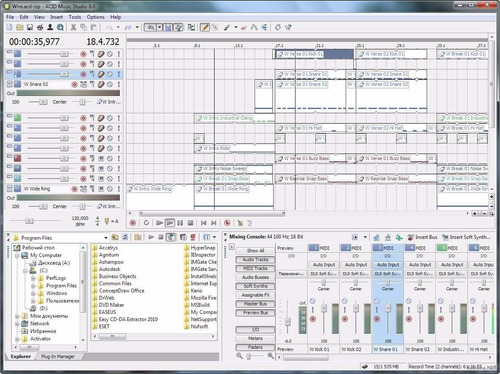This screenshot has width=500, height=374.
Task: Solo the W Wide Ring track
Action: click(x=119, y=189)
